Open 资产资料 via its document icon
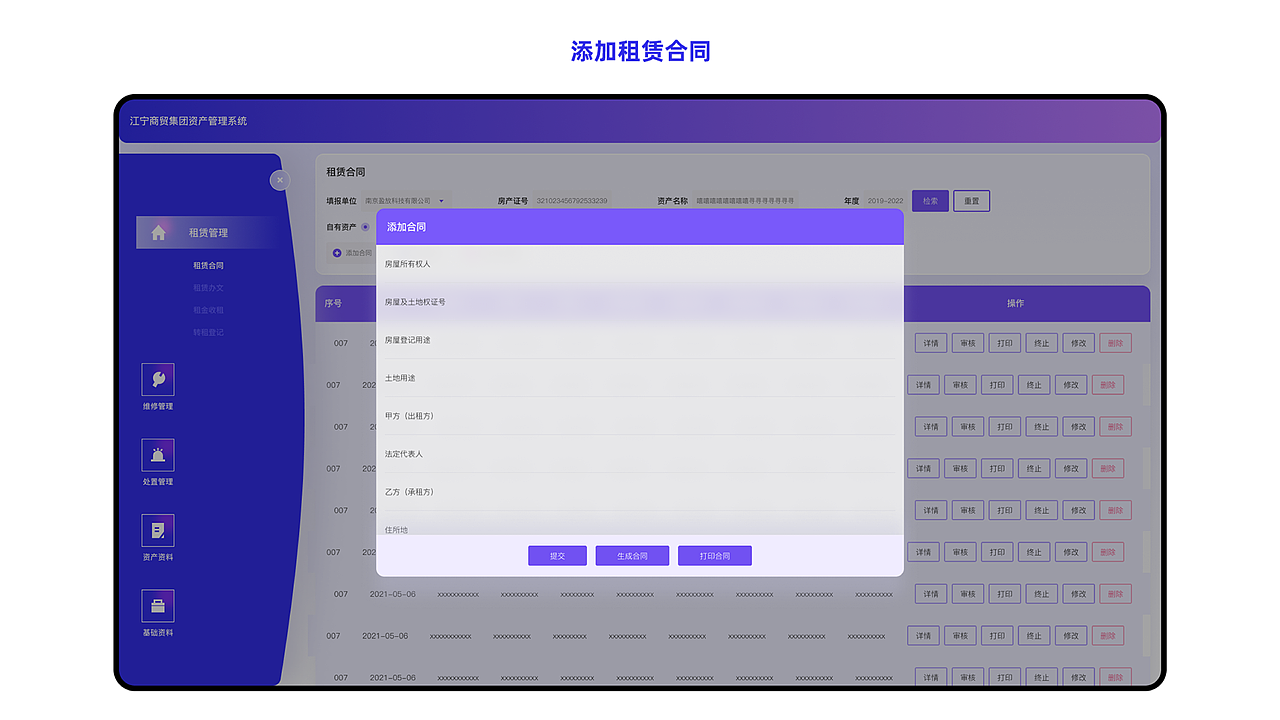Image resolution: width=1280 pixels, height=720 pixels. click(158, 530)
